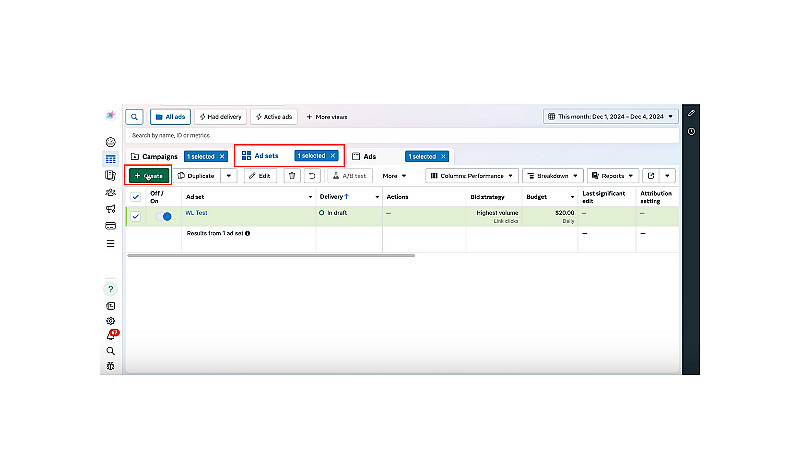Open the account overview face icon
The width and height of the screenshot is (800, 460).
coord(111,142)
